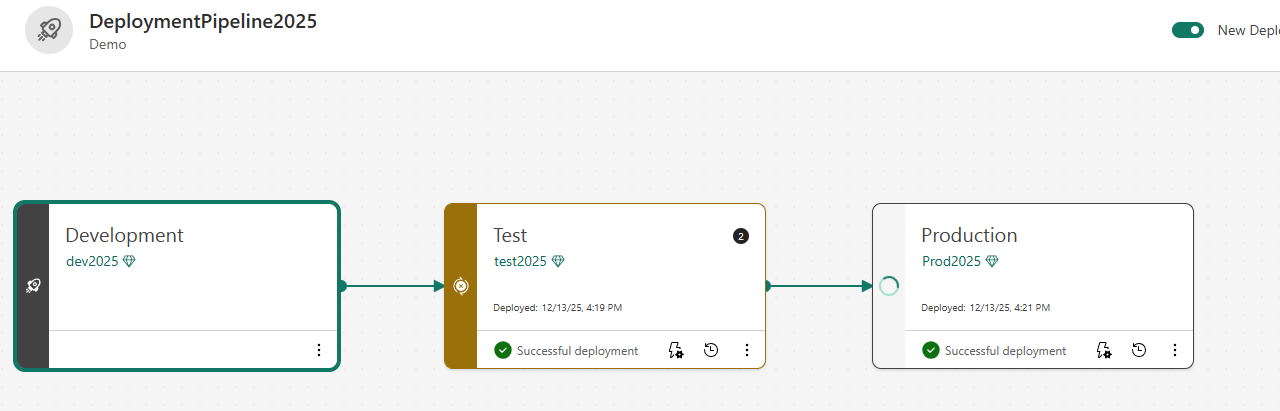Viewport: 1280px width, 411px height.
Task: Click the diamond capacity icon next to Prod2025
Action: click(x=992, y=261)
